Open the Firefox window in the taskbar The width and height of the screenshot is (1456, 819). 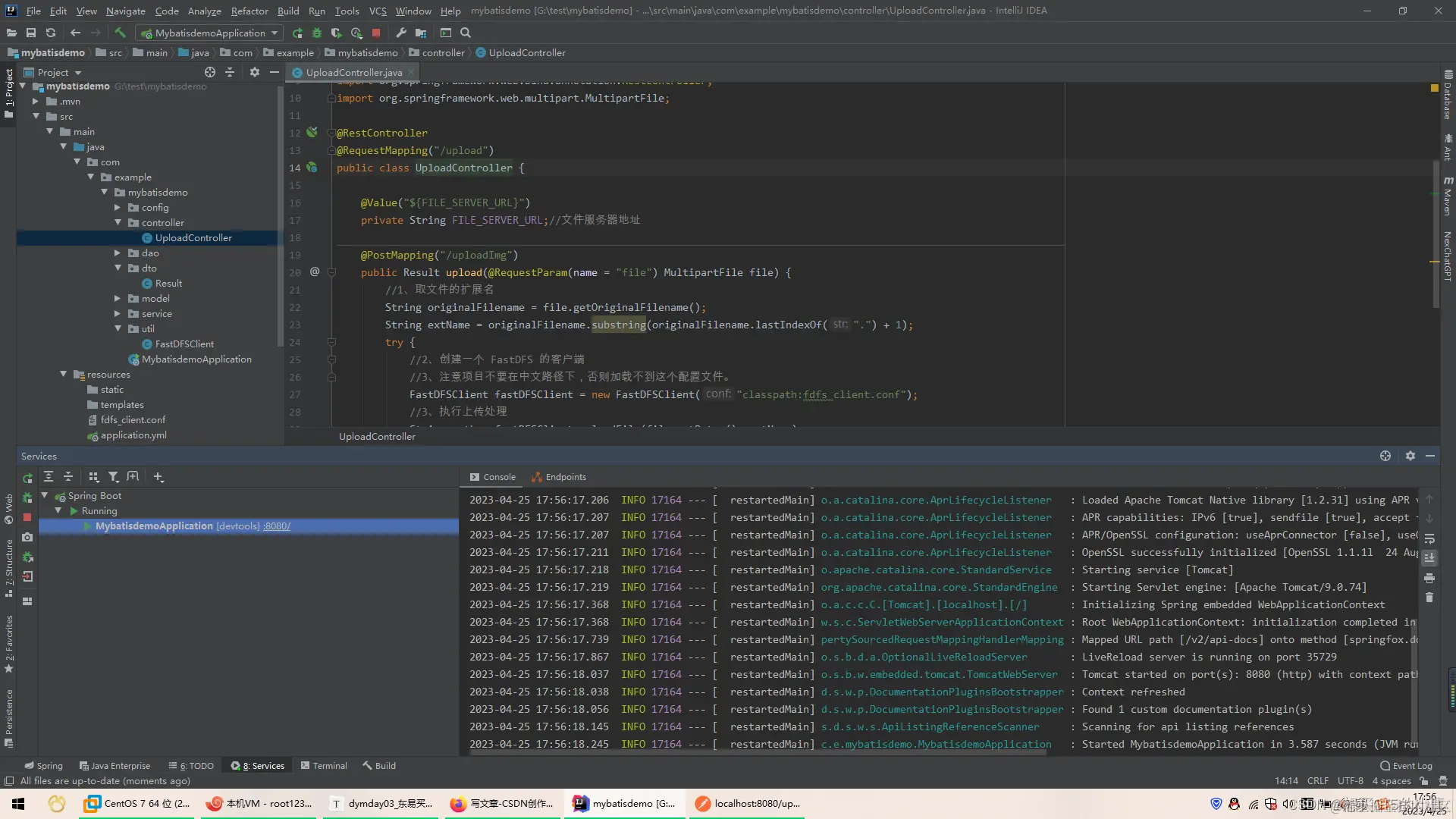(x=503, y=804)
